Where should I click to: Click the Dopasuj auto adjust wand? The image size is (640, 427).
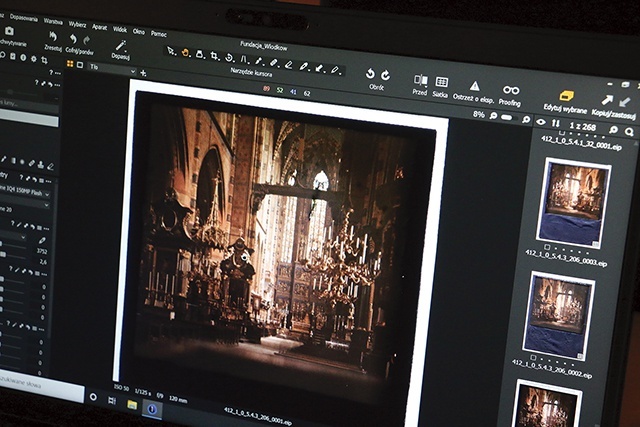[x=121, y=45]
